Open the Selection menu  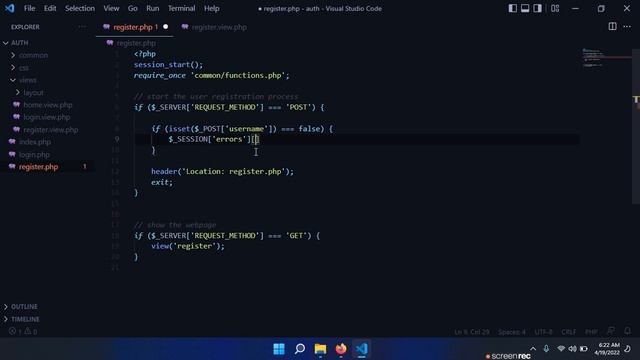pos(80,8)
